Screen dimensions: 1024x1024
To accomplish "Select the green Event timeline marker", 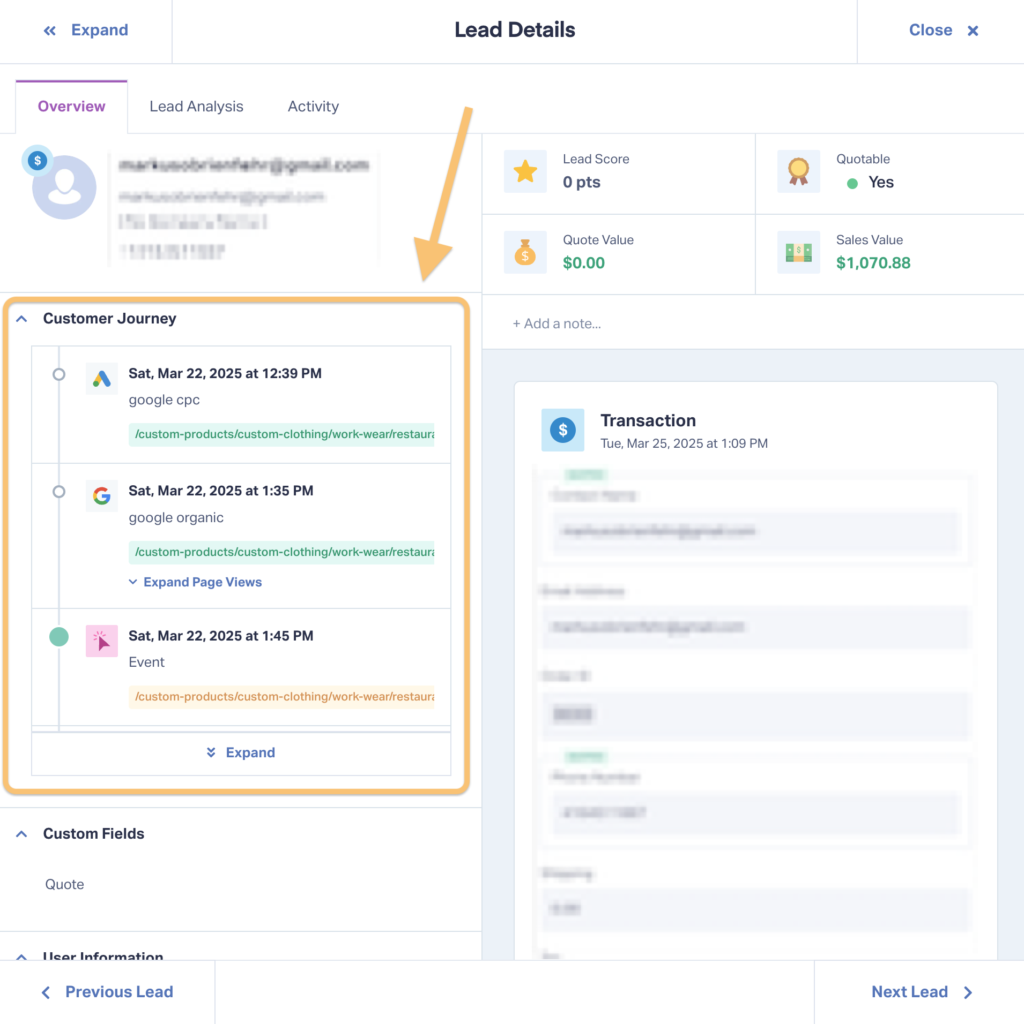I will click(x=59, y=636).
